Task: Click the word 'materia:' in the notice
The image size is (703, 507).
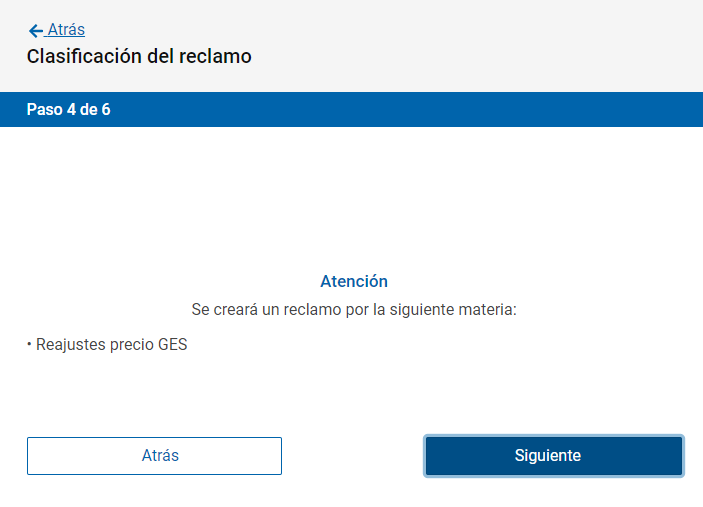Action: 487,311
